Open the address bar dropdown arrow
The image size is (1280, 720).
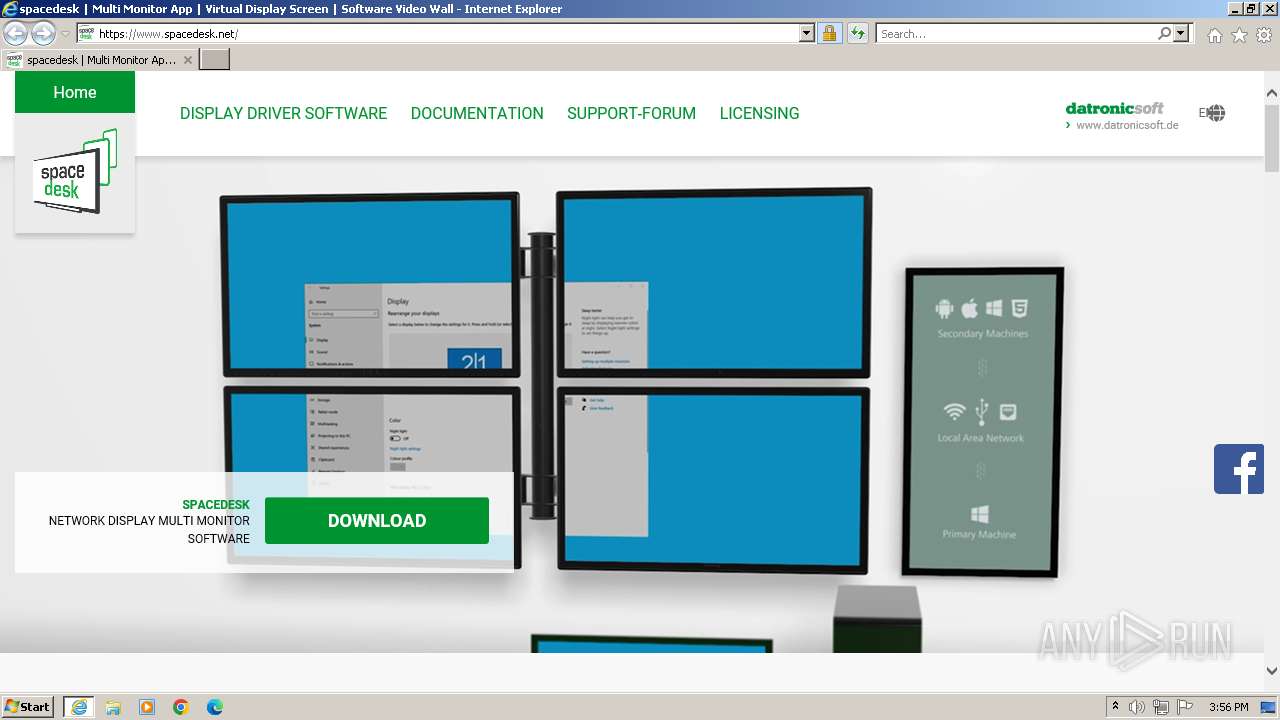coord(807,33)
